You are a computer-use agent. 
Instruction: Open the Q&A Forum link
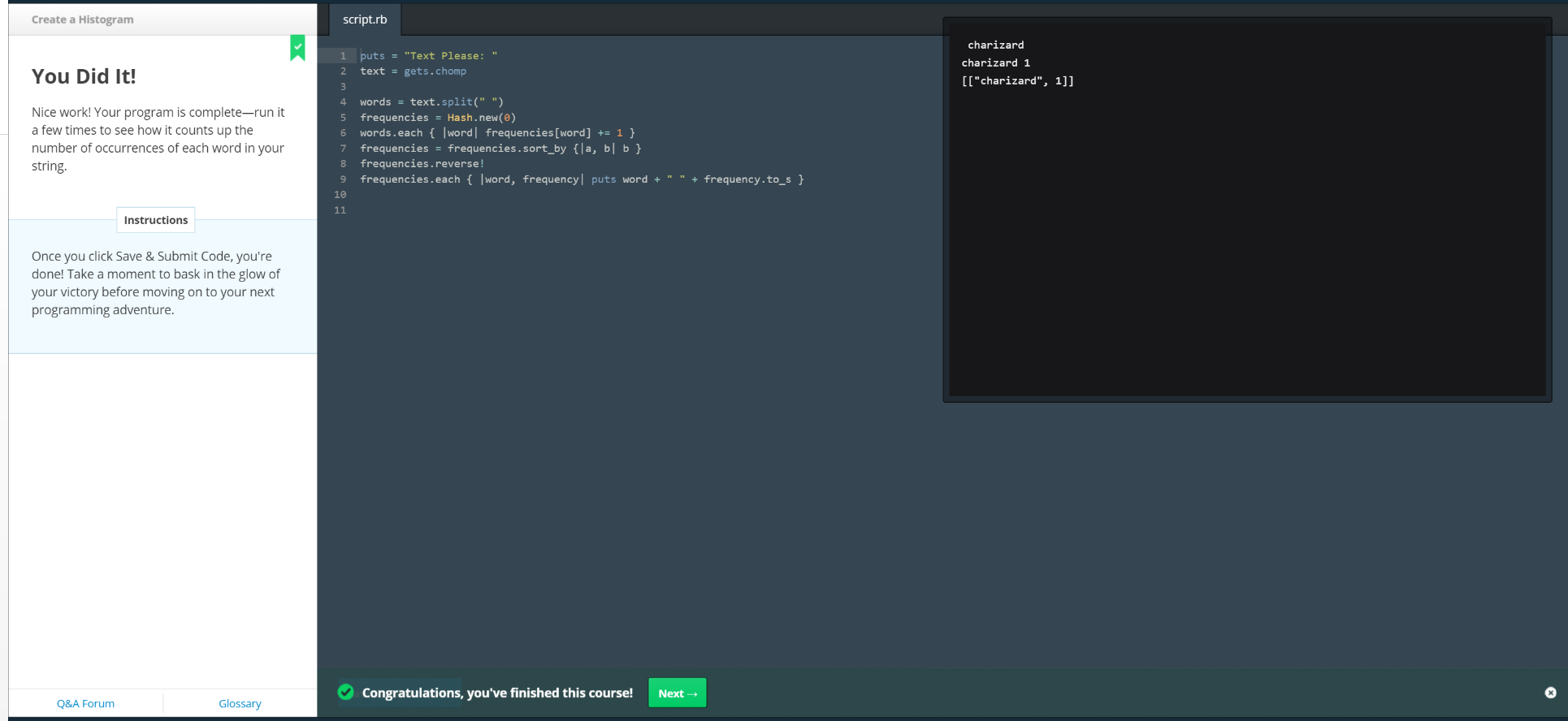[85, 704]
